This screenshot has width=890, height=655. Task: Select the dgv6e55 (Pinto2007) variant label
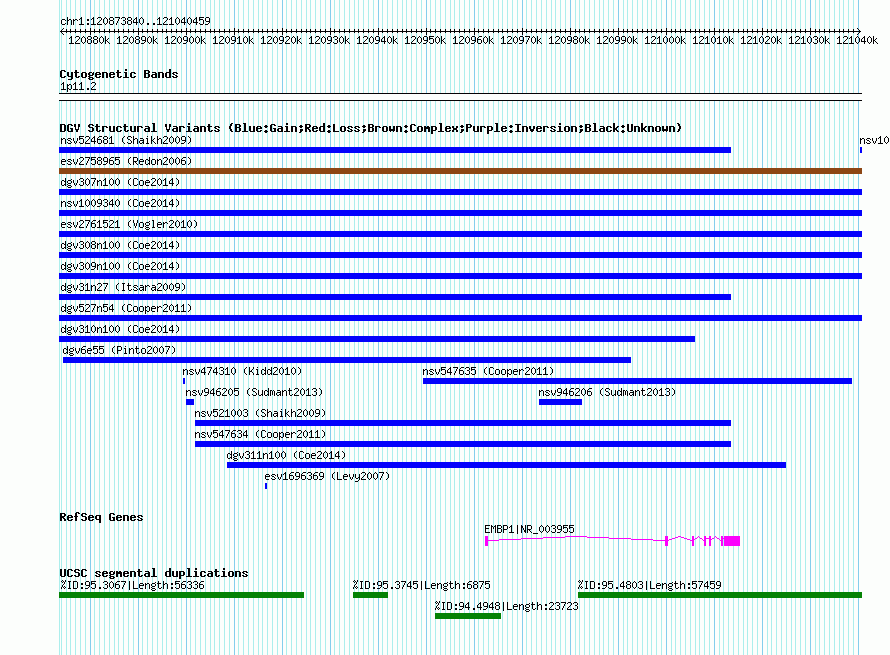pyautogui.click(x=119, y=350)
